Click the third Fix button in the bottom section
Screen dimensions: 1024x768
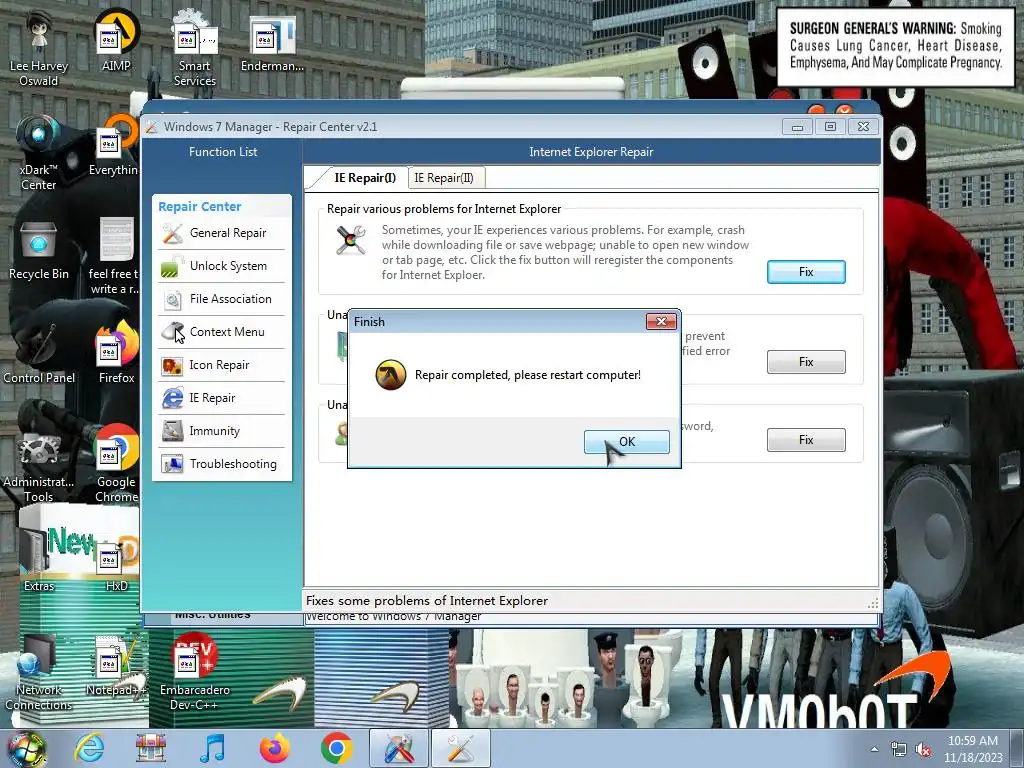806,440
